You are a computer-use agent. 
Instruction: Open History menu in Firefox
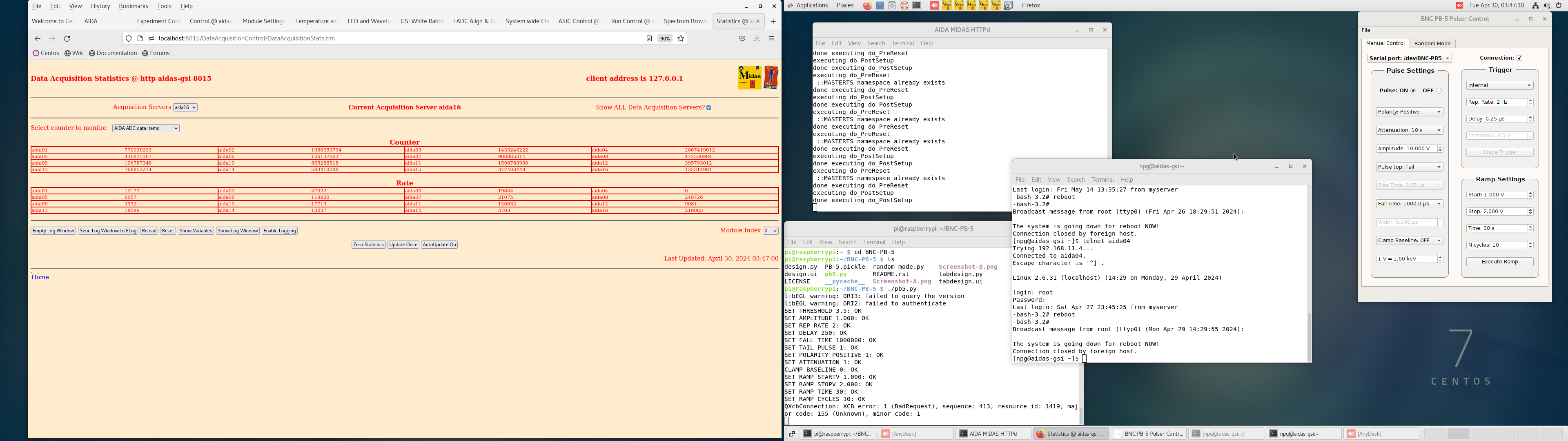click(x=100, y=6)
